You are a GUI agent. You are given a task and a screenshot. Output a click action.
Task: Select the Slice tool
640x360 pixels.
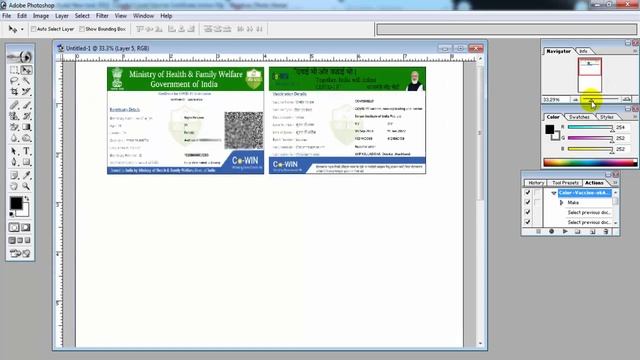point(27,91)
